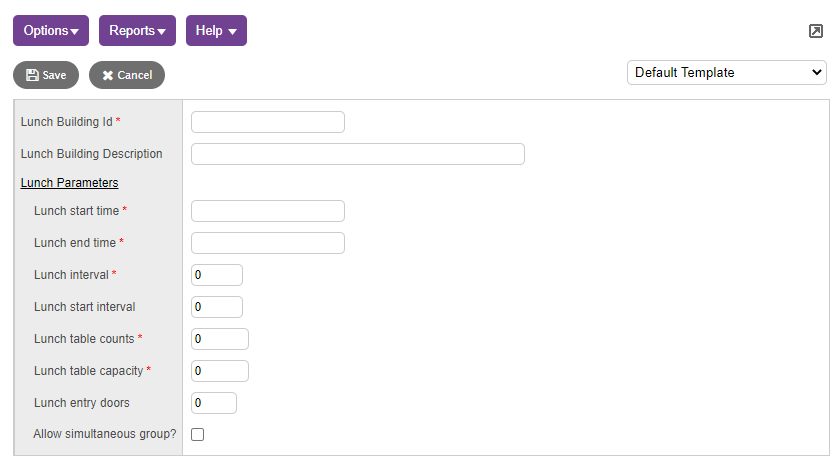Viewport: 835px width, 466px height.
Task: Click the X icon on Cancel
Action: tap(108, 76)
